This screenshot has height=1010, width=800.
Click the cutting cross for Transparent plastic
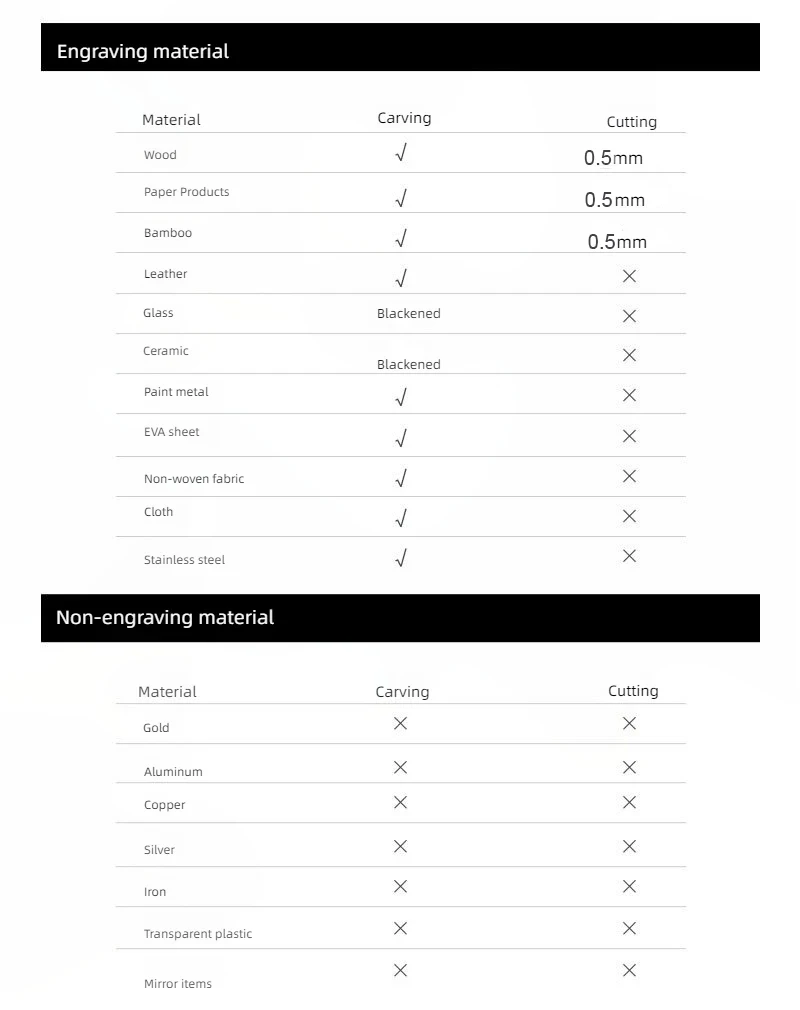point(629,928)
